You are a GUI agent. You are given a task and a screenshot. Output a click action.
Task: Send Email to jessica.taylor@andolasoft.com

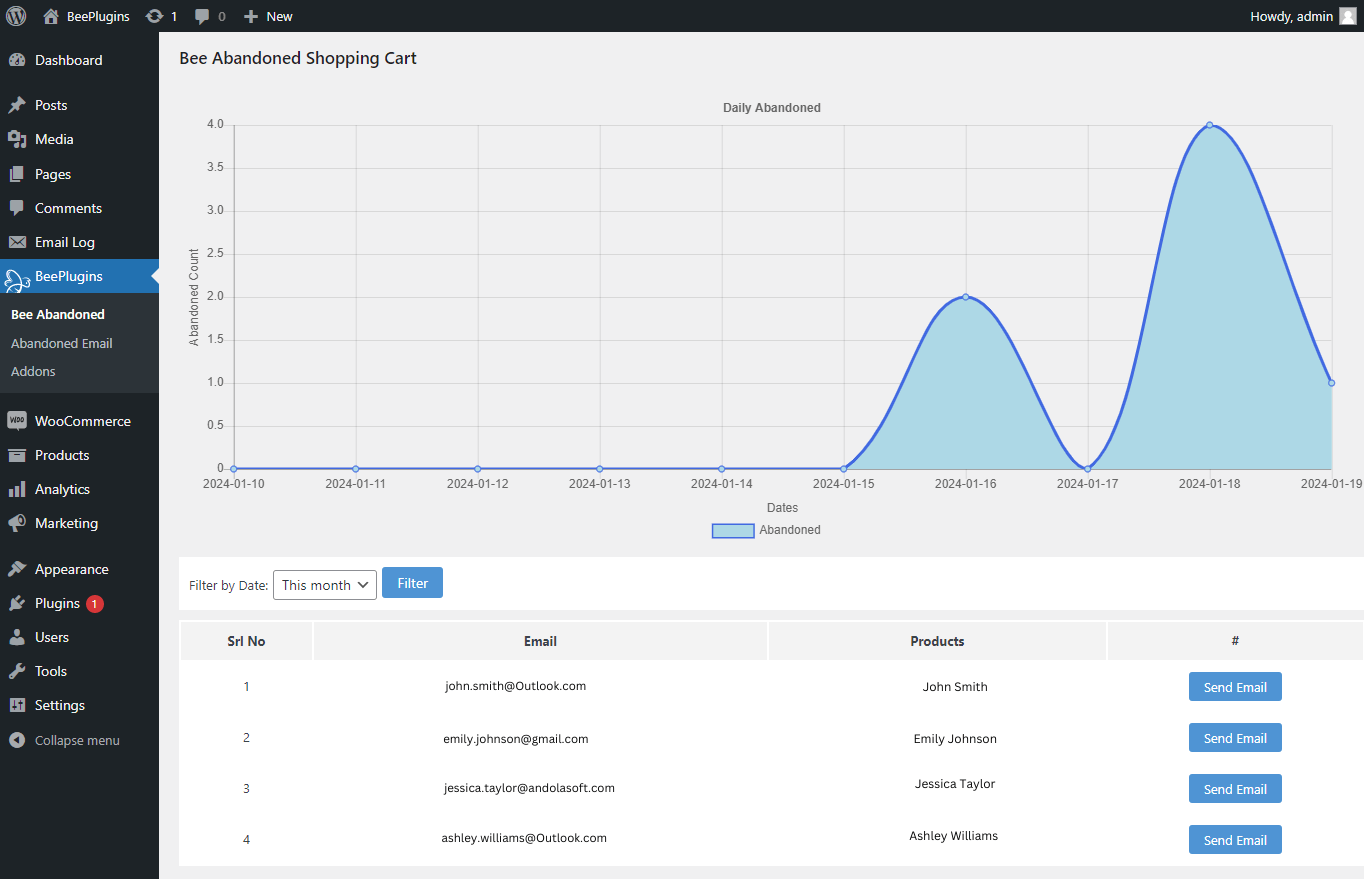tap(1235, 789)
